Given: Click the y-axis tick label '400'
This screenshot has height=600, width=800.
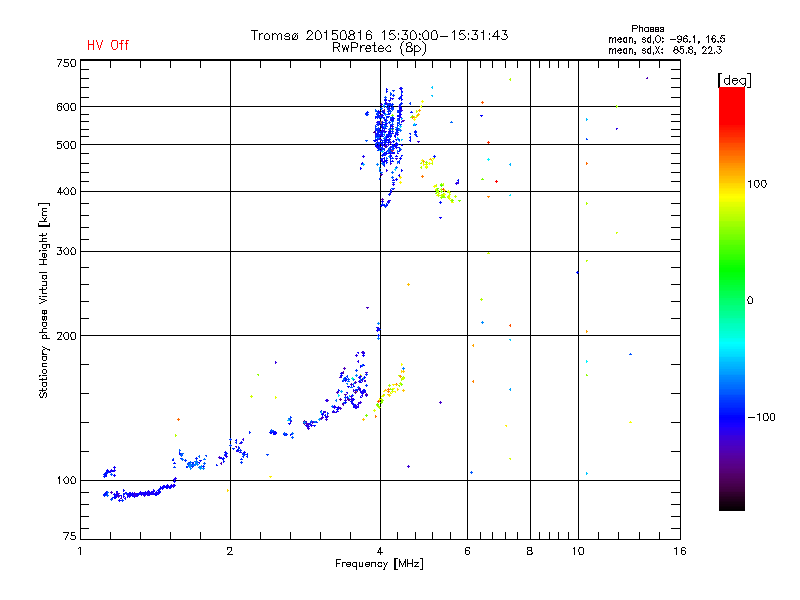Looking at the screenshot, I should point(66,191).
